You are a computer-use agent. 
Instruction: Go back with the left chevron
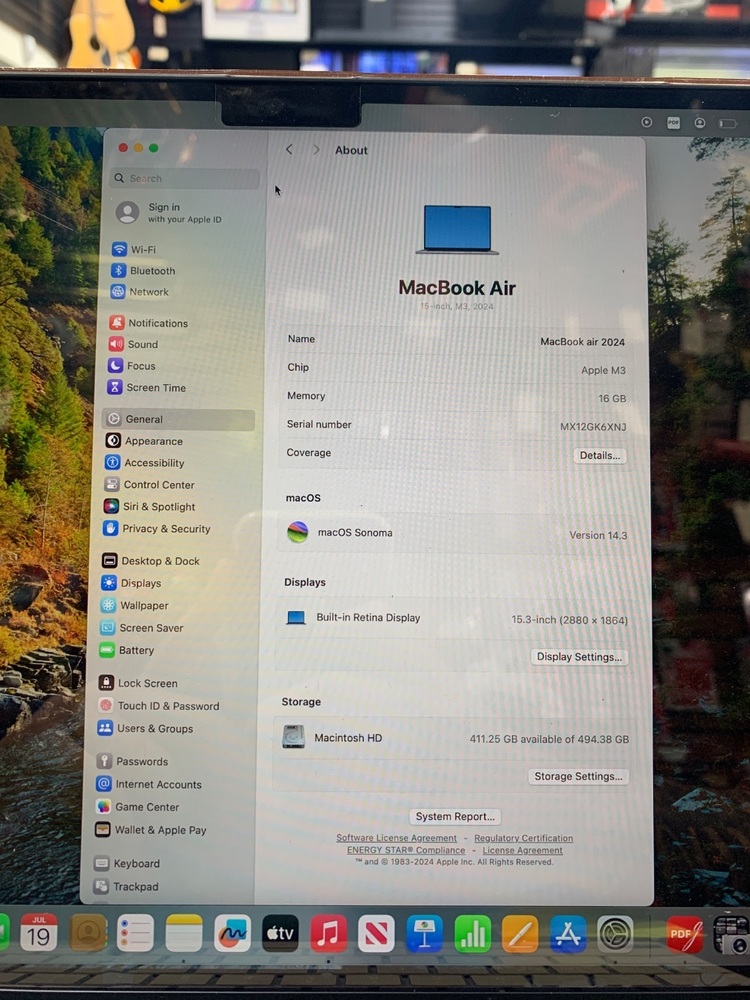point(289,149)
